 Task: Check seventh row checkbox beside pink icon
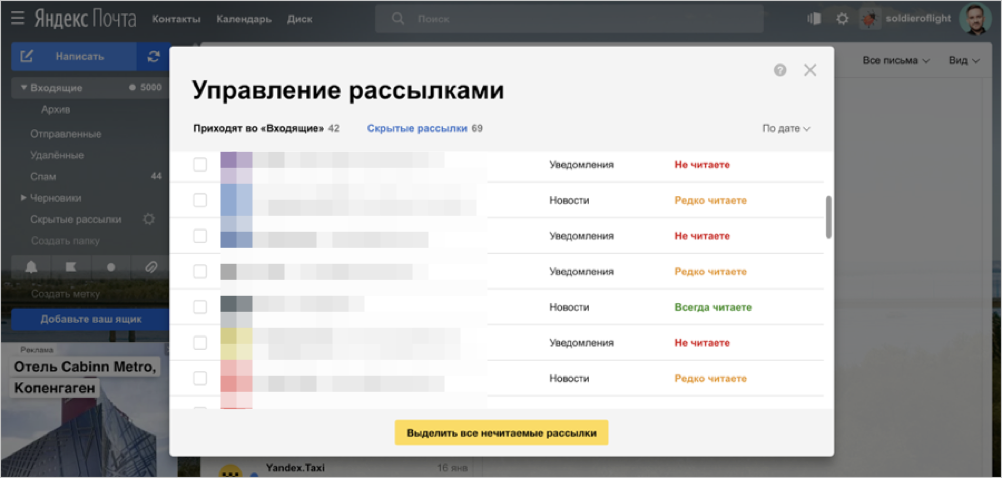[200, 378]
